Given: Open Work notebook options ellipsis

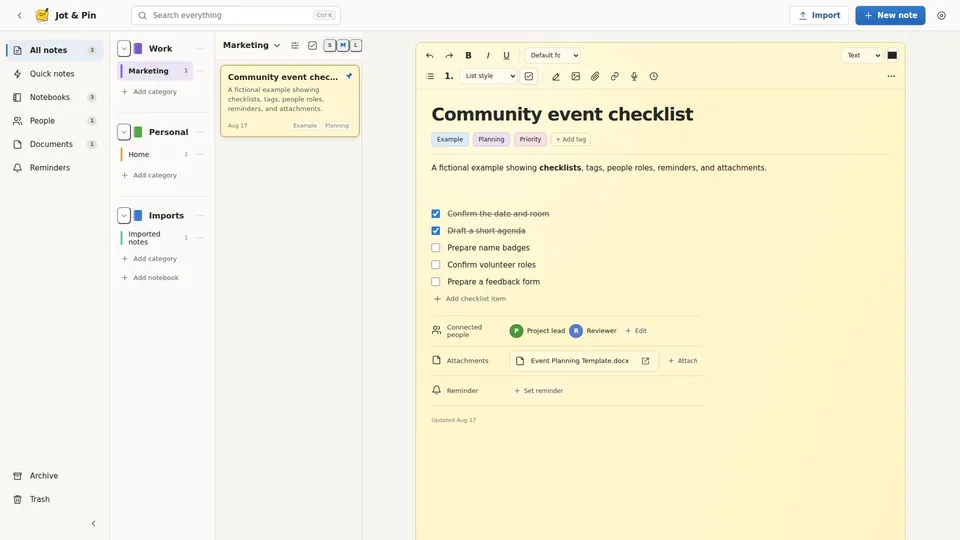Looking at the screenshot, I should coord(200,48).
